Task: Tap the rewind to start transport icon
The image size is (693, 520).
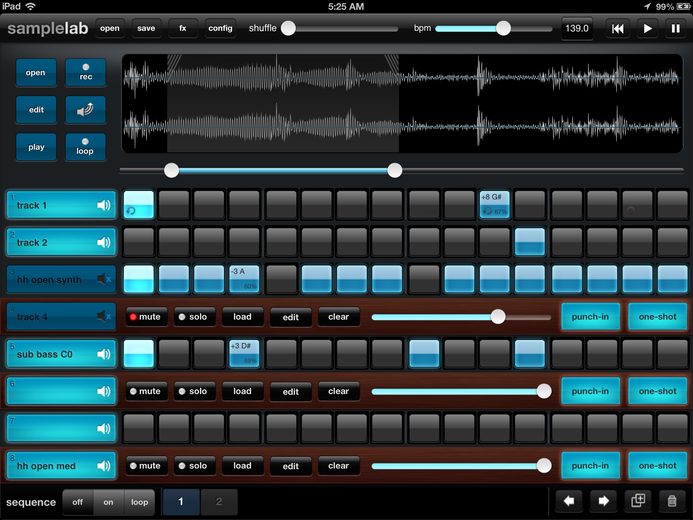Action: [x=617, y=29]
